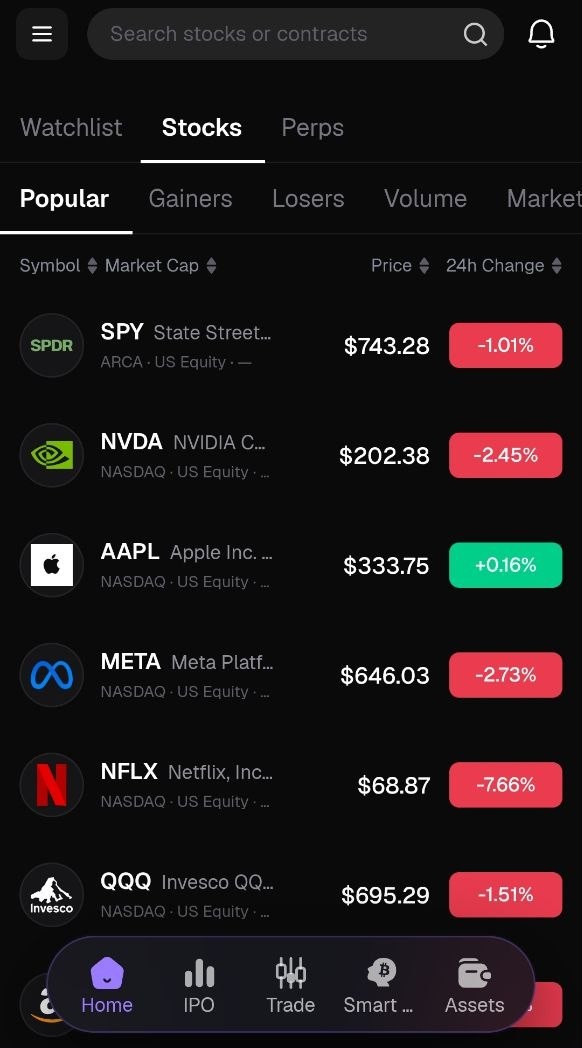The width and height of the screenshot is (582, 1048).
Task: Tap the NVIDIA logo icon
Action: 52,456
